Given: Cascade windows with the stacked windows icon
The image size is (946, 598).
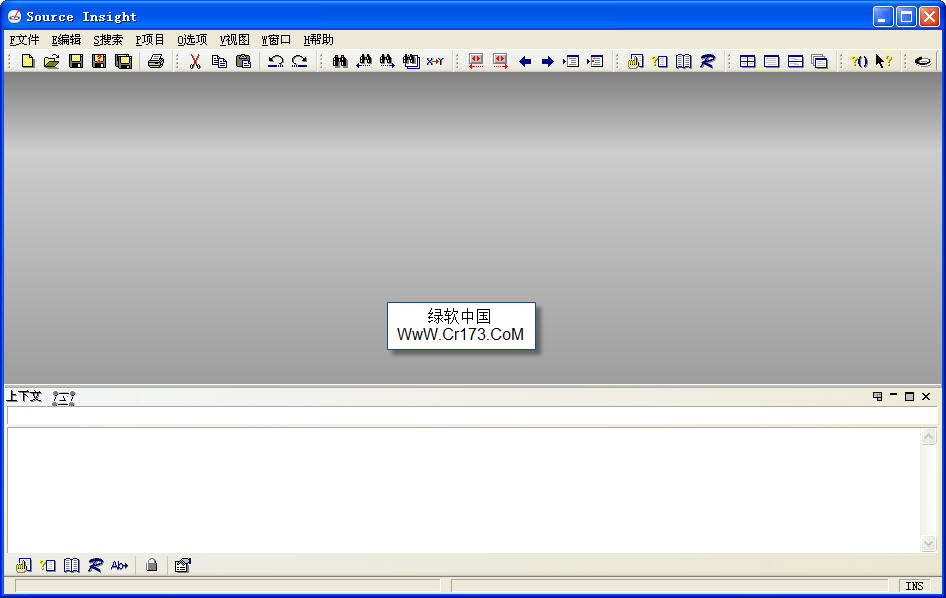Looking at the screenshot, I should pos(820,61).
